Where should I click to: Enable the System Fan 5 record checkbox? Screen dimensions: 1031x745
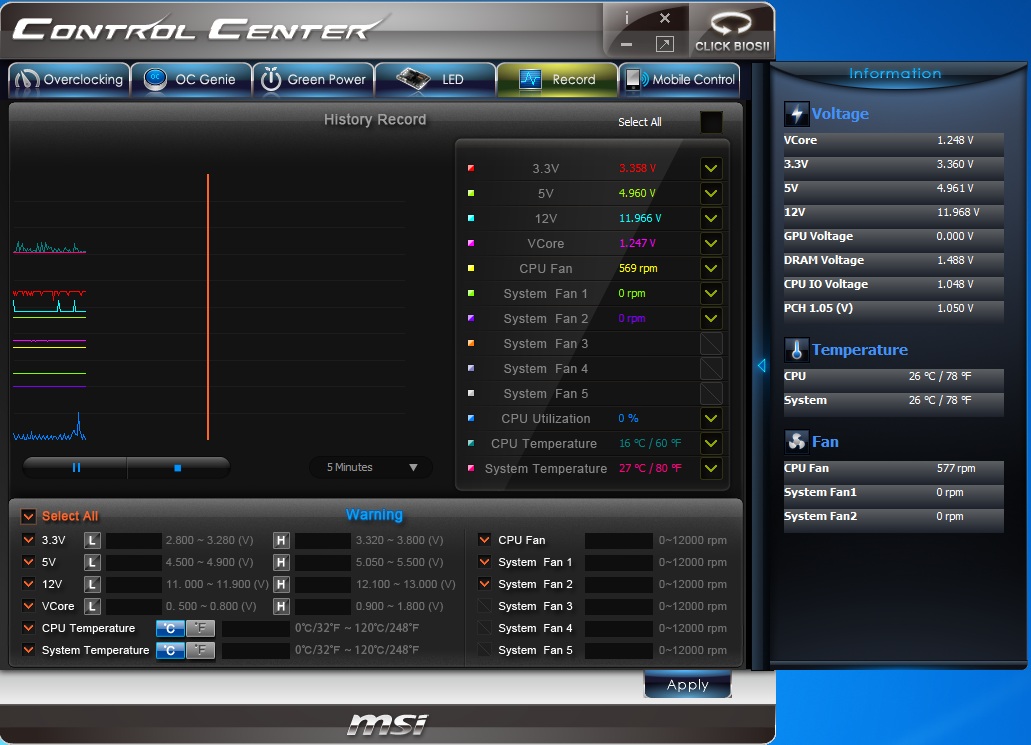tap(711, 393)
